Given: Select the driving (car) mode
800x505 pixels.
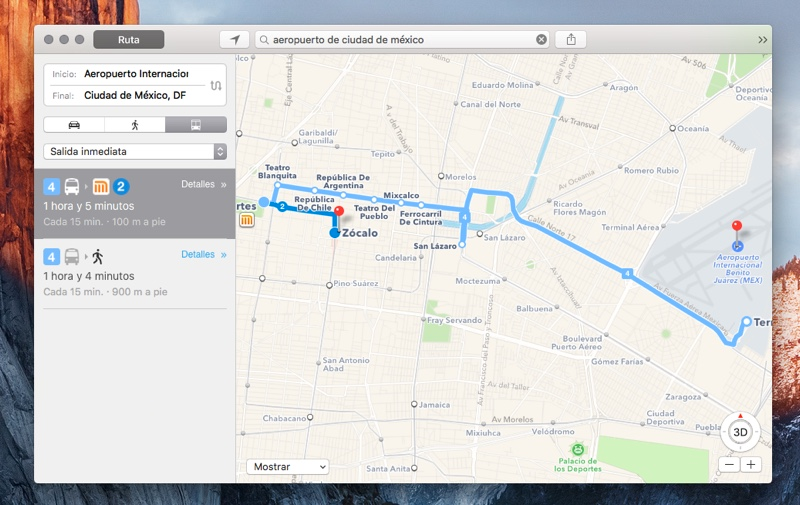Looking at the screenshot, I should [x=74, y=125].
